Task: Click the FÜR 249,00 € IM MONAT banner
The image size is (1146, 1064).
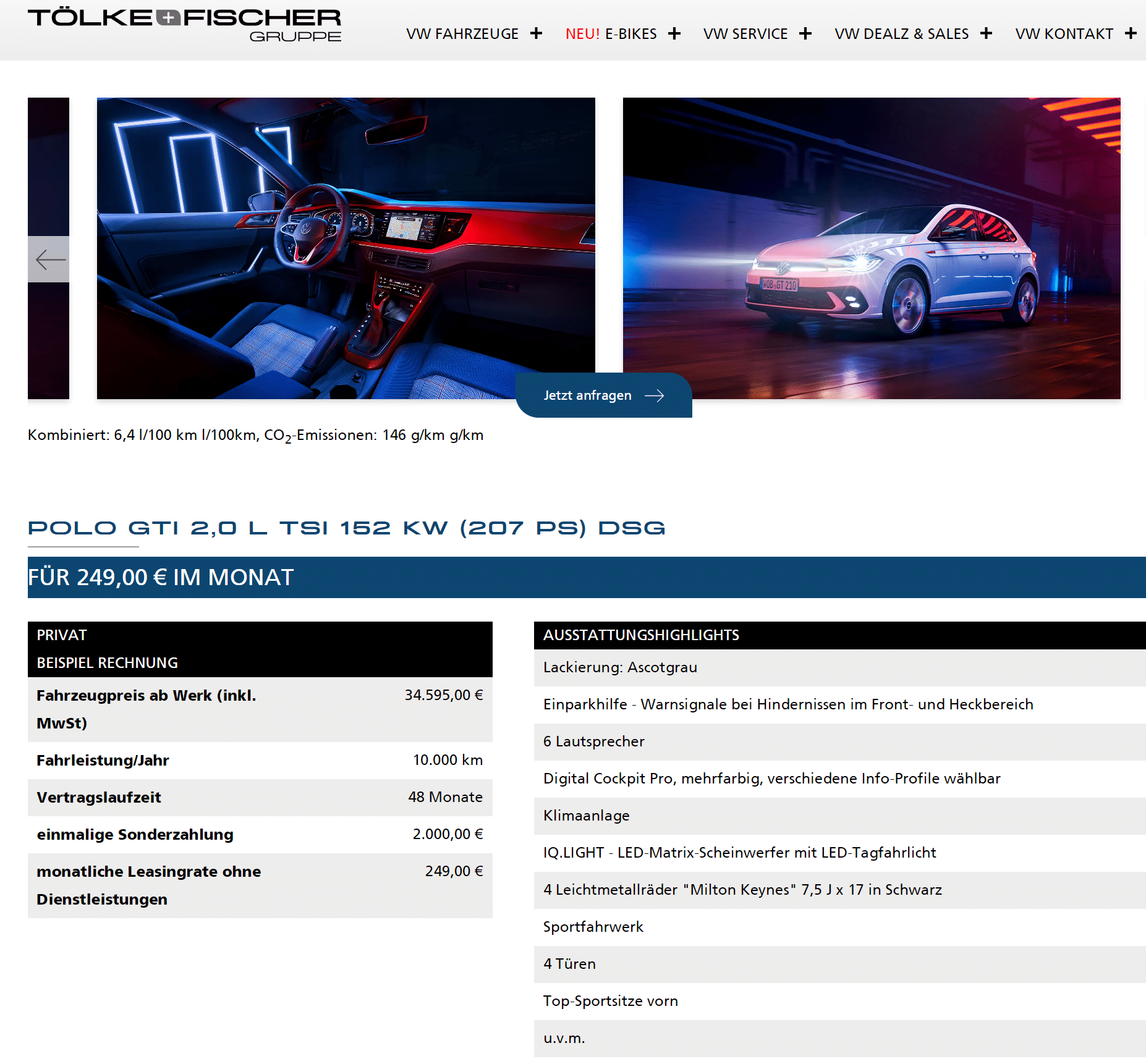Action: pos(587,577)
